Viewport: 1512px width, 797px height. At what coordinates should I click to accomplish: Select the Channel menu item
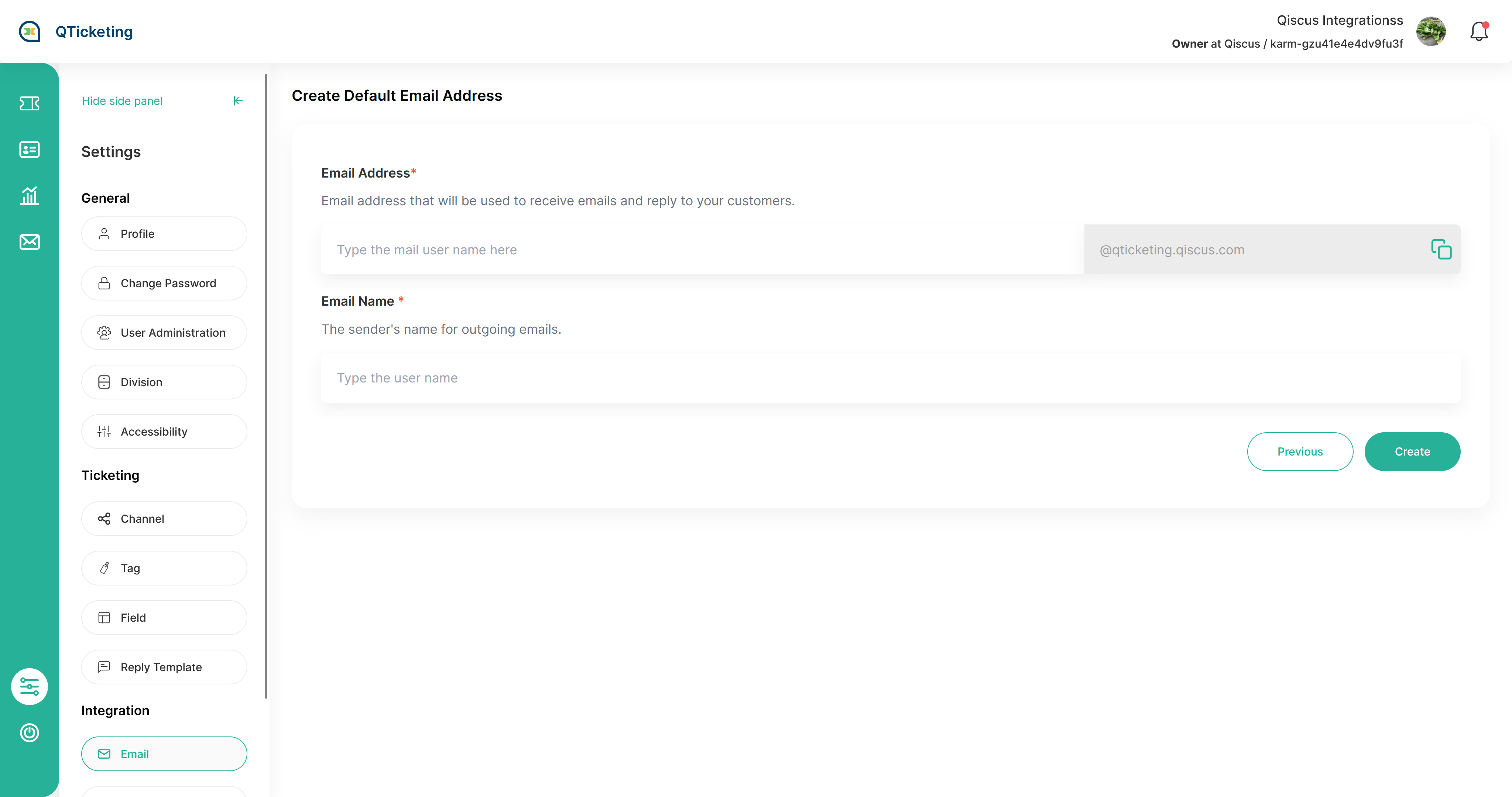tap(164, 519)
